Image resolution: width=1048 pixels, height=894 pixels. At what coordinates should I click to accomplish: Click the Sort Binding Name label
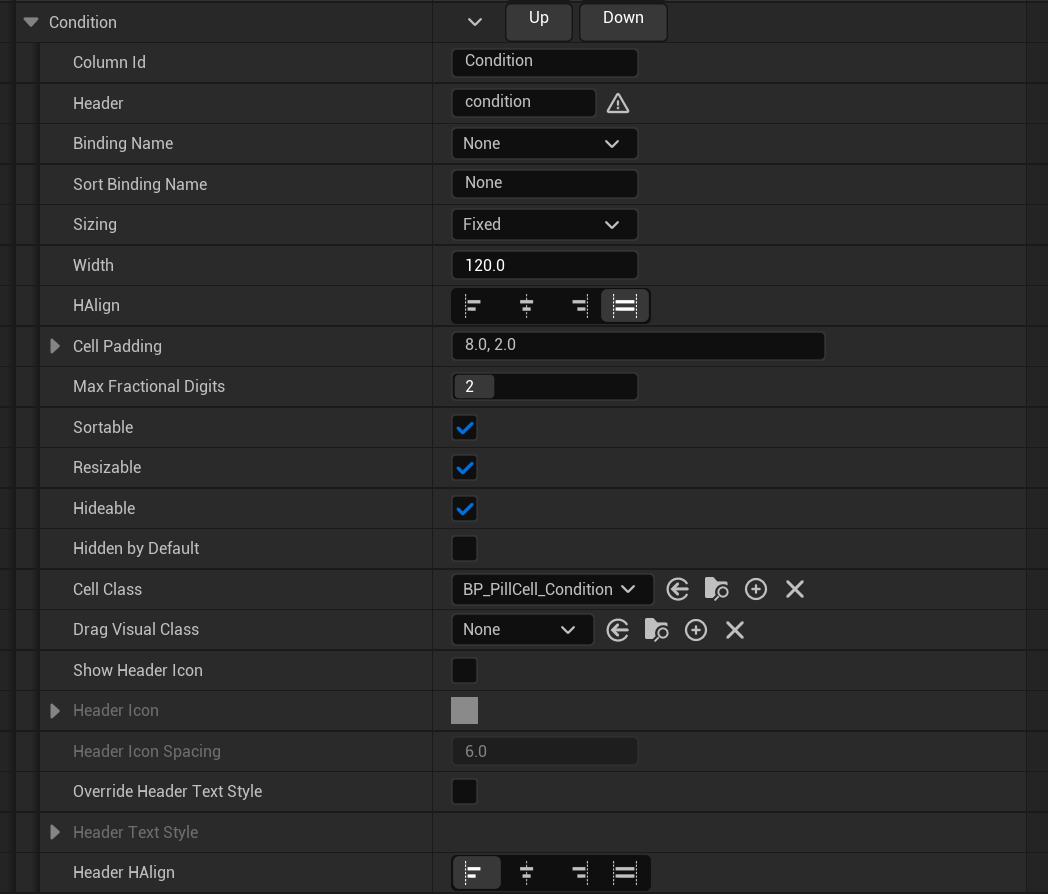click(x=140, y=184)
